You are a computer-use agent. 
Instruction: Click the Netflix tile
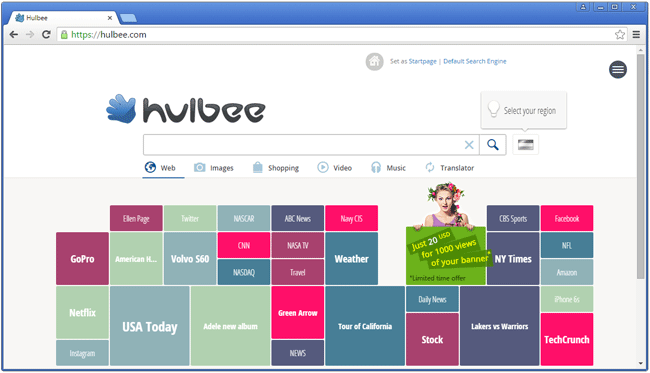[82, 312]
